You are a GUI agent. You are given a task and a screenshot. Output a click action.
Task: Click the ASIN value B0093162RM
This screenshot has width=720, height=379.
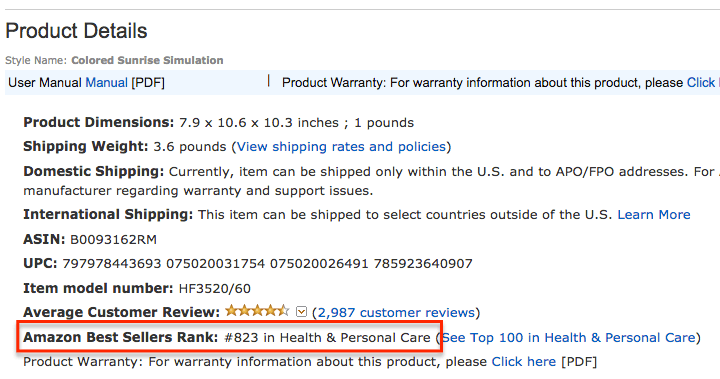tap(113, 240)
